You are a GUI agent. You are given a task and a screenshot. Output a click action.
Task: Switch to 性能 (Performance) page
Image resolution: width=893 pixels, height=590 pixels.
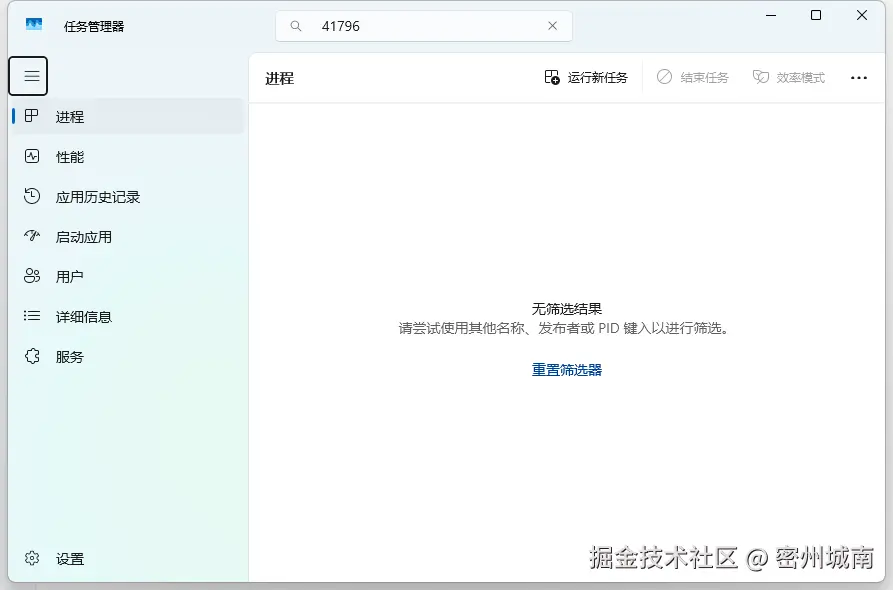pos(128,157)
